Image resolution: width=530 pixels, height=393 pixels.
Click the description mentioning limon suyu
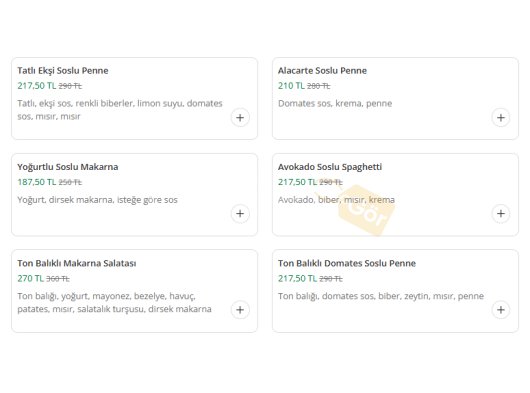(120, 110)
